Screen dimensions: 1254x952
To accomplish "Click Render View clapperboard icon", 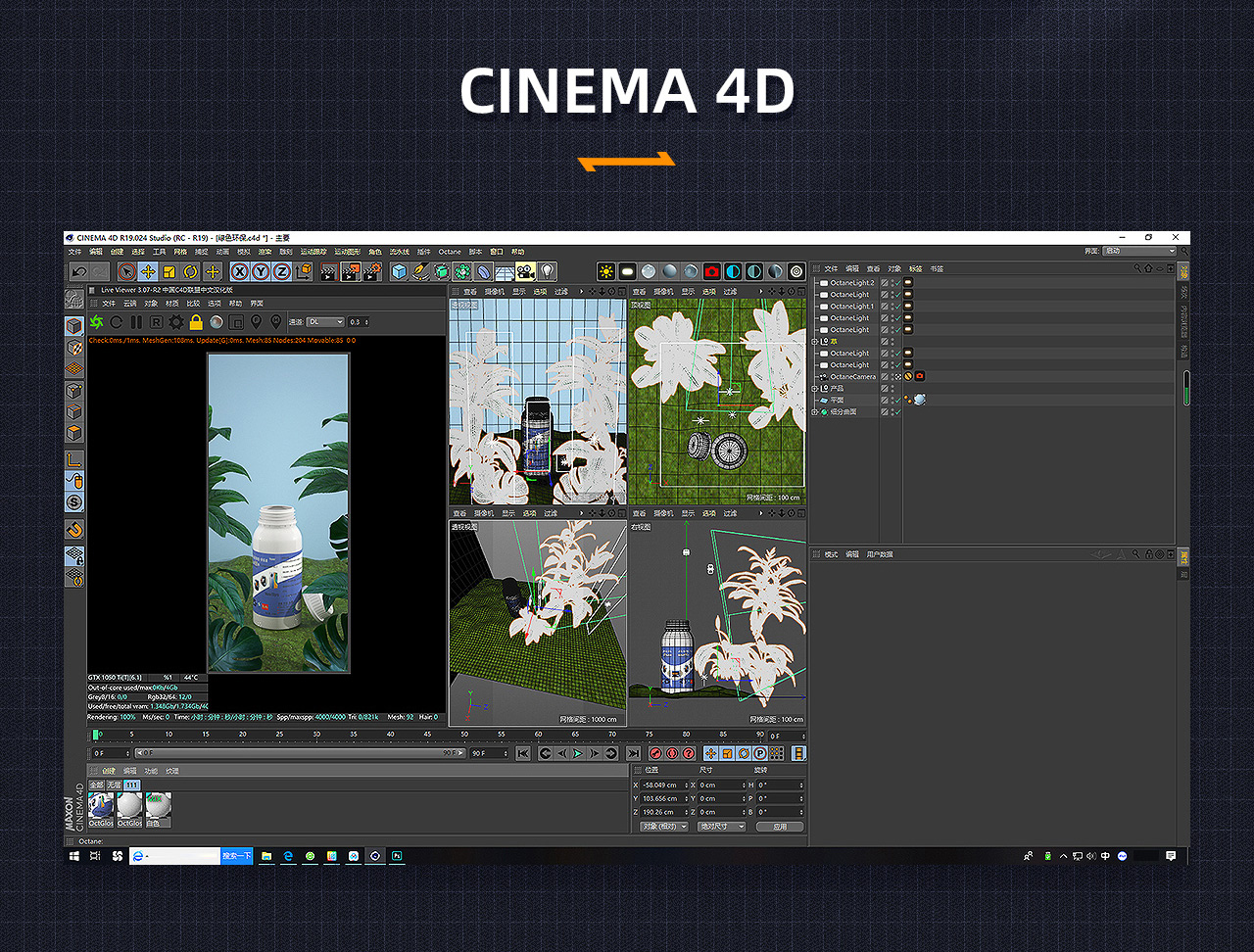I will tap(329, 272).
